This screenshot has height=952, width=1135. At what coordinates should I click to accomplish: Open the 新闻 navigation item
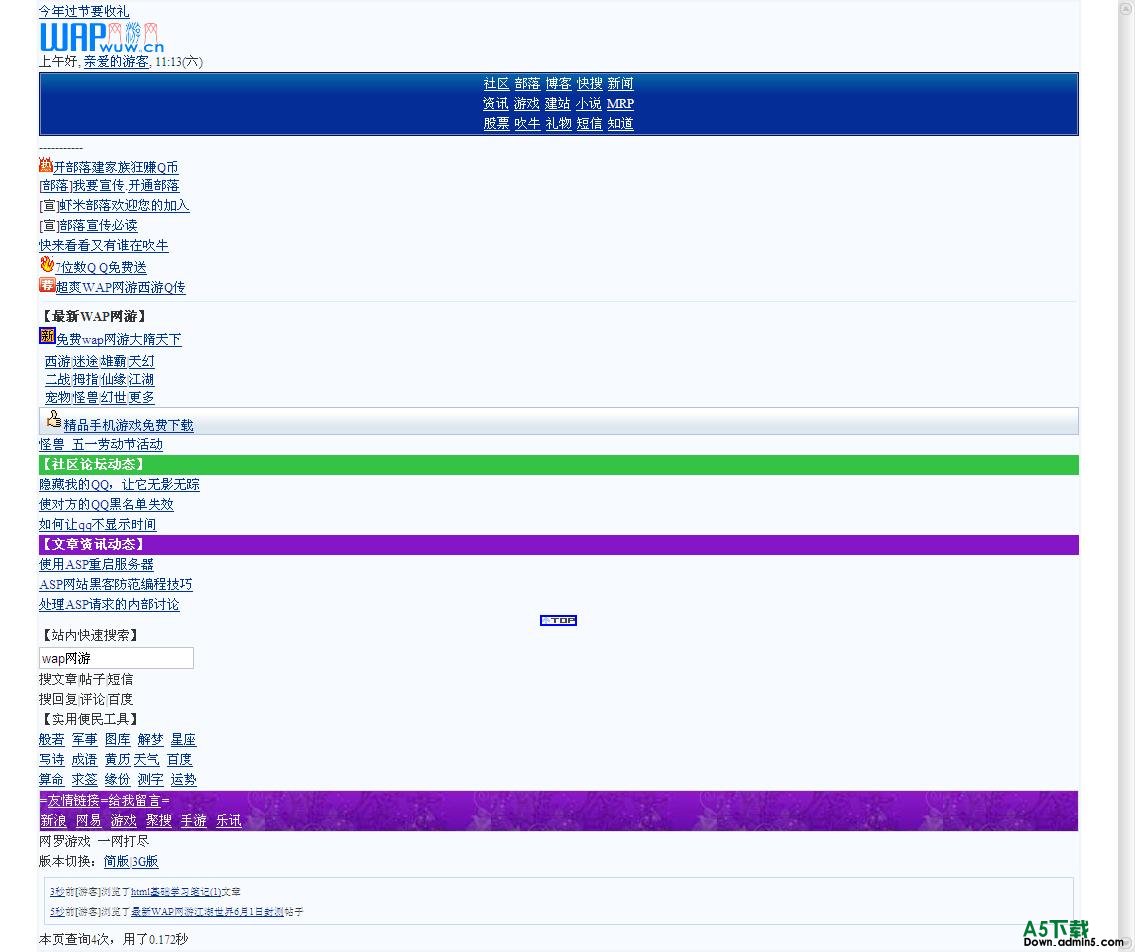pos(621,84)
